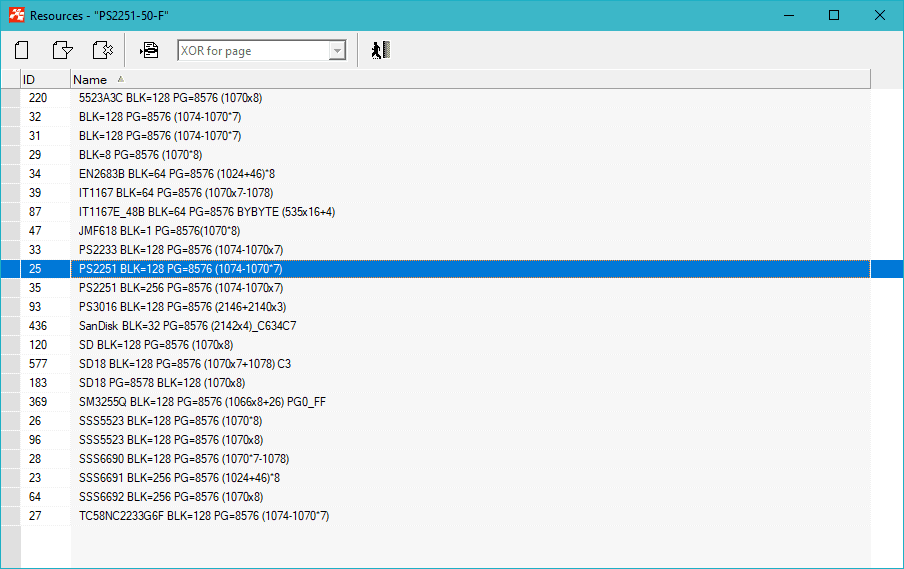Click the row header selector beside ID 220

click(10, 98)
